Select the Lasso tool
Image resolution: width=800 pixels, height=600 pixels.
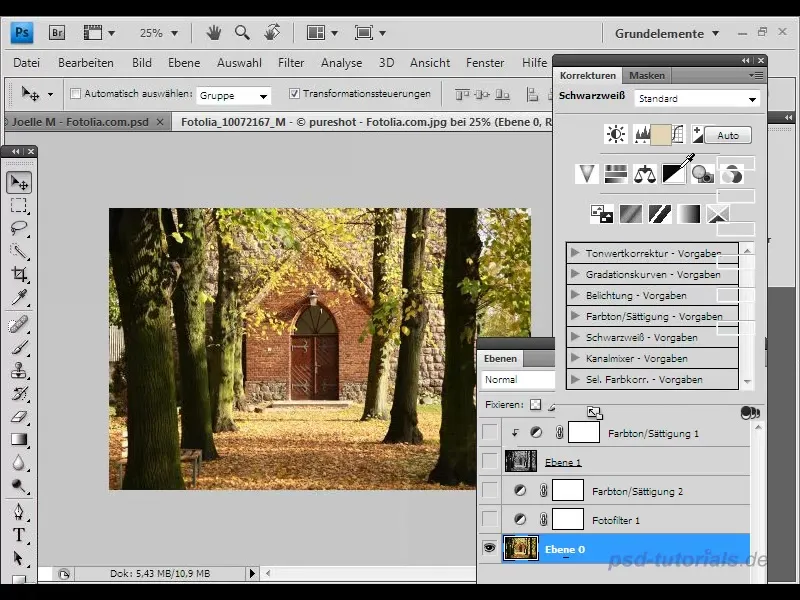[x=19, y=228]
